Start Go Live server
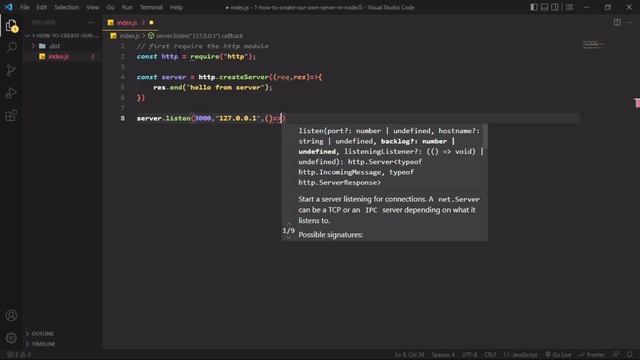Image resolution: width=640 pixels, height=360 pixels. click(x=558, y=354)
